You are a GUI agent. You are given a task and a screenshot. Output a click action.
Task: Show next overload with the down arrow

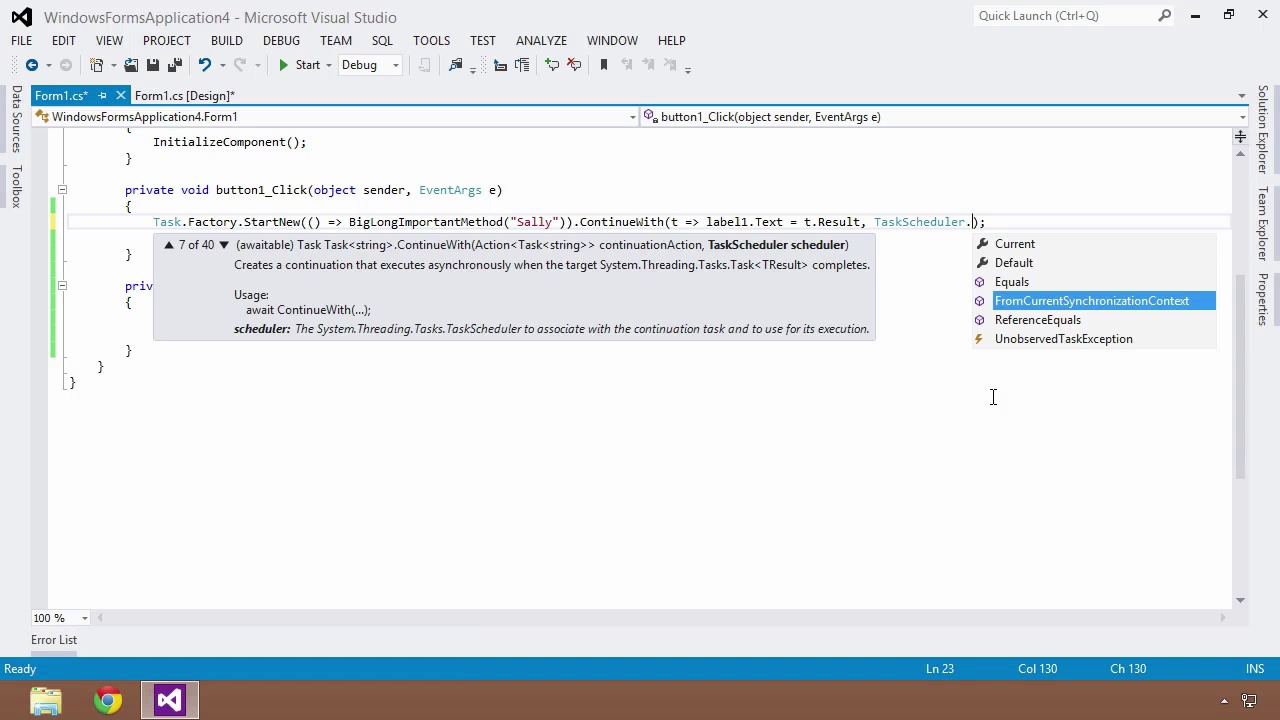[x=224, y=245]
